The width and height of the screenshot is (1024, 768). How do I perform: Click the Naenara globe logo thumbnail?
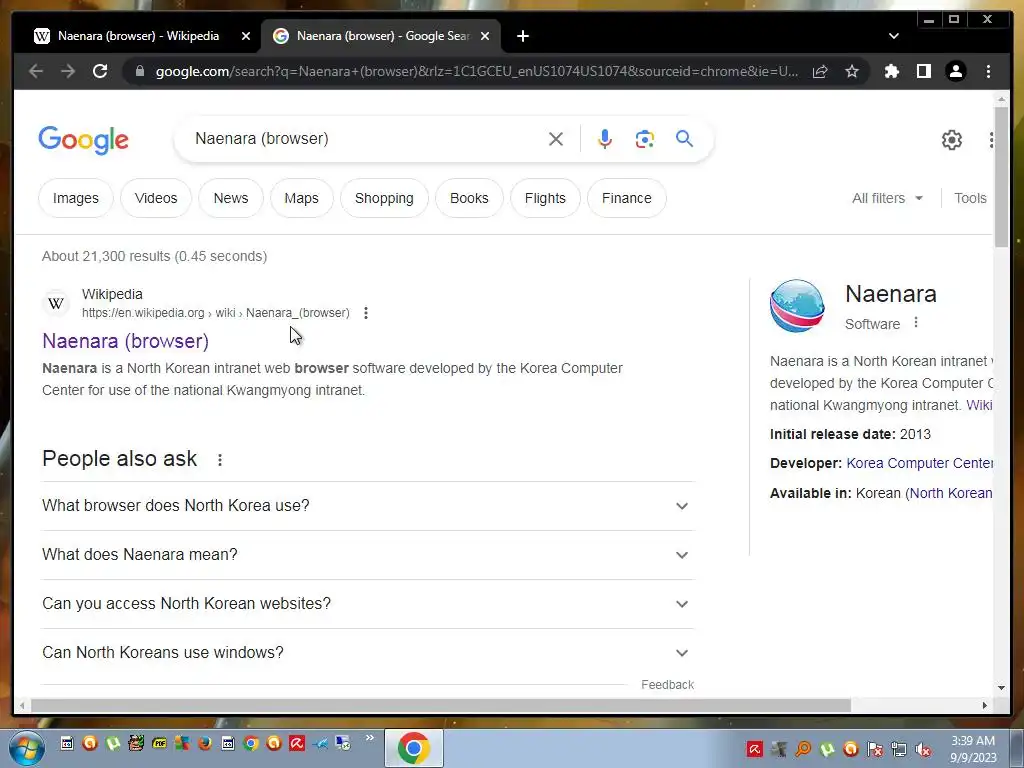click(x=797, y=306)
